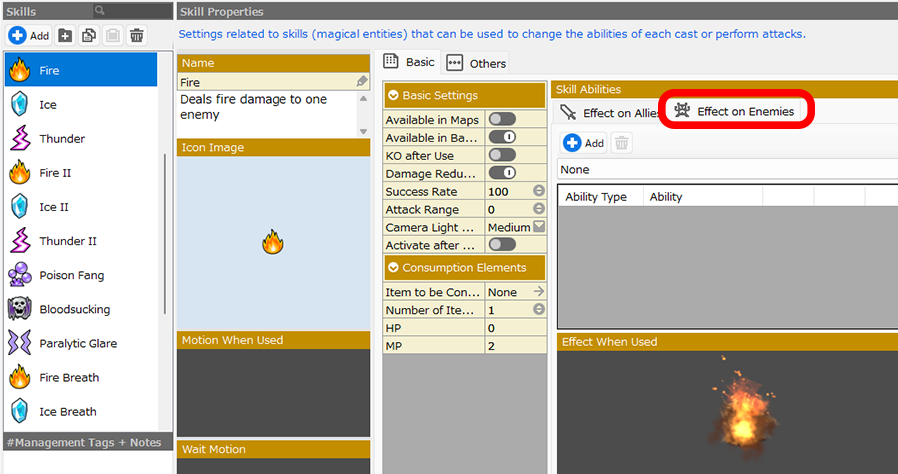Adjust the Success Rate stepper
This screenshot has height=474, width=898.
(539, 191)
